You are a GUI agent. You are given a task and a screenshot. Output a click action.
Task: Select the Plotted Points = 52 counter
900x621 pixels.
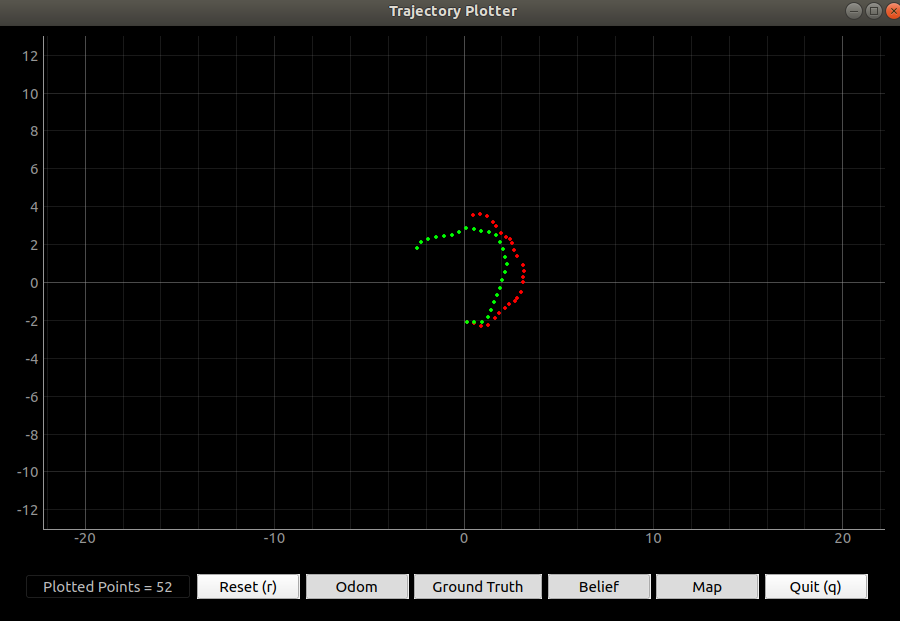pyautogui.click(x=108, y=587)
